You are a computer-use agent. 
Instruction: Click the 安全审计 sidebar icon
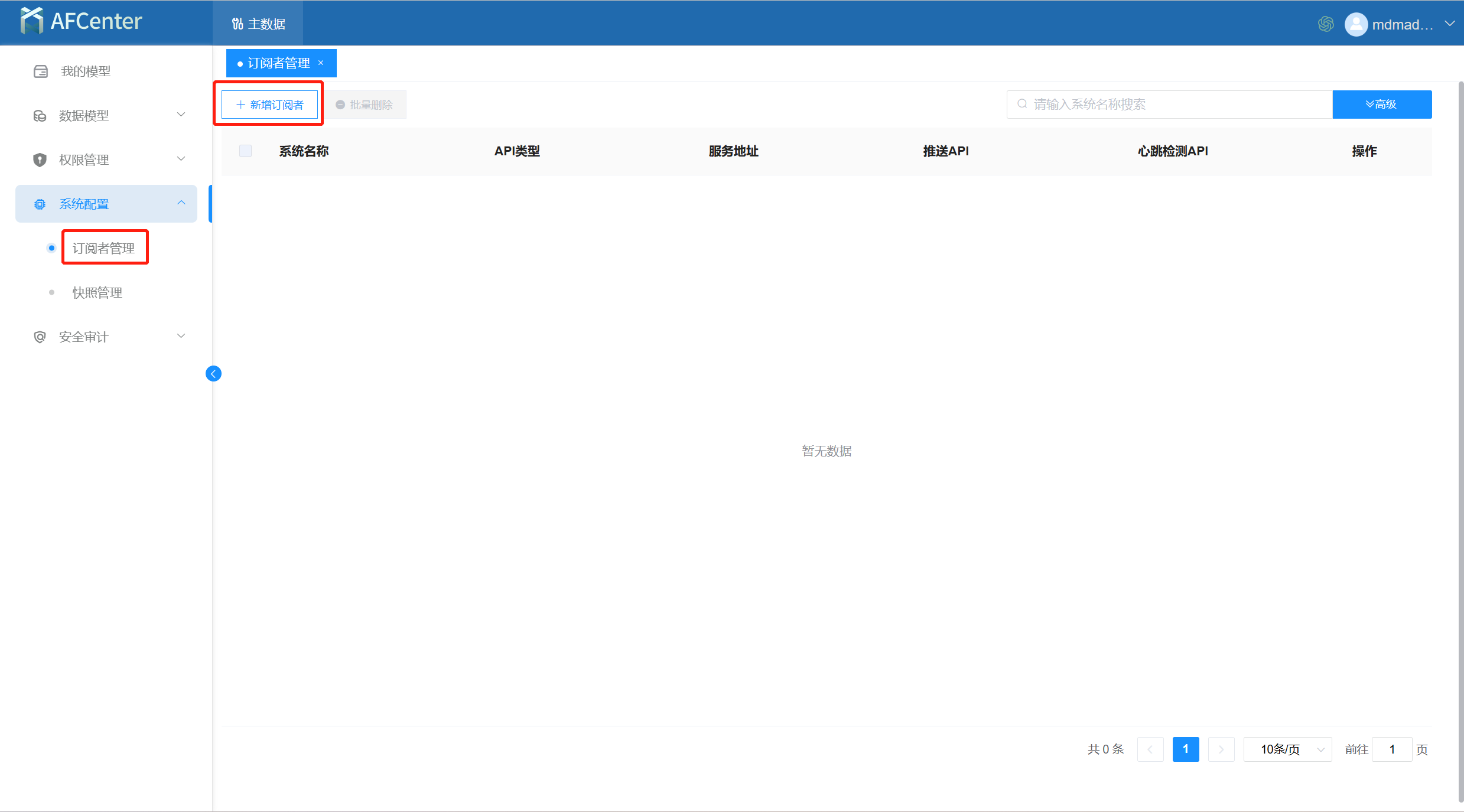point(40,337)
